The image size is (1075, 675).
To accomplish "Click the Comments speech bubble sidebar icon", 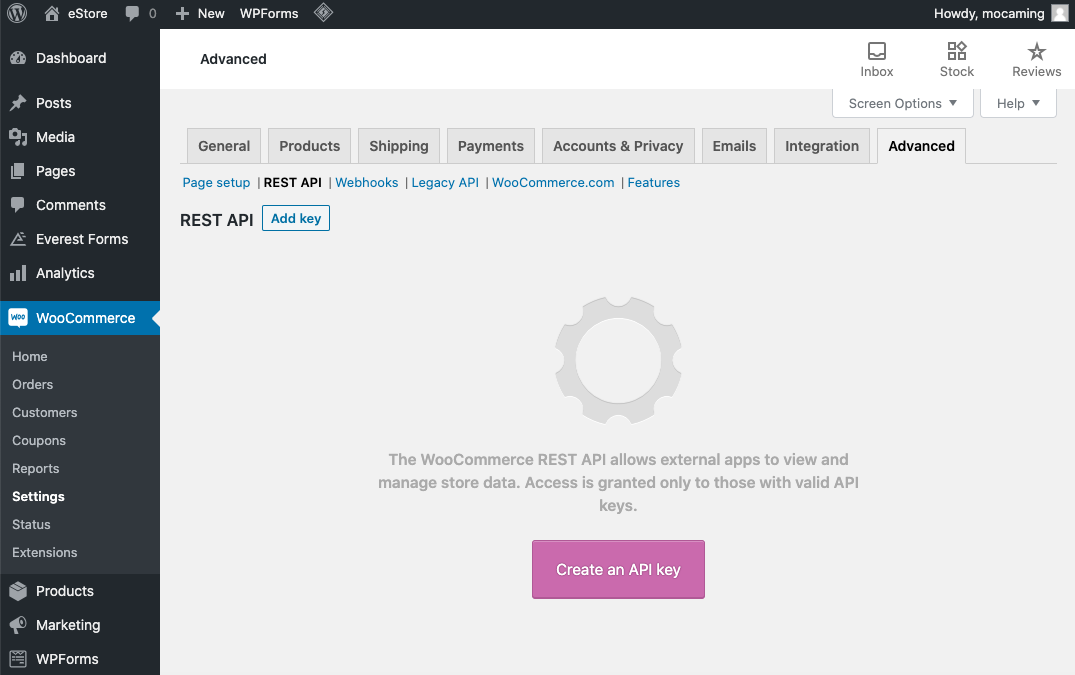I will coord(19,205).
